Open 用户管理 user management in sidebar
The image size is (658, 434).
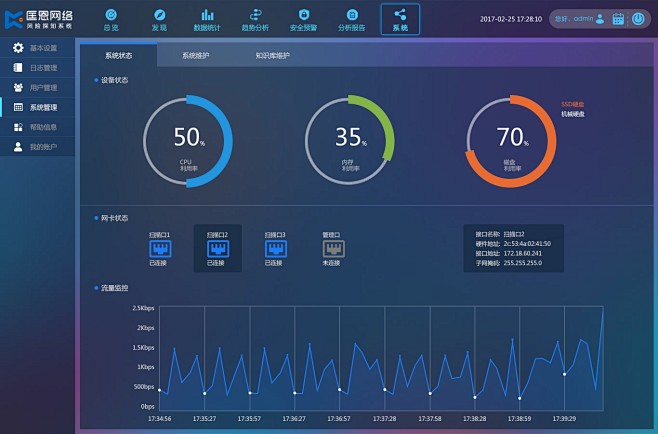(37, 87)
